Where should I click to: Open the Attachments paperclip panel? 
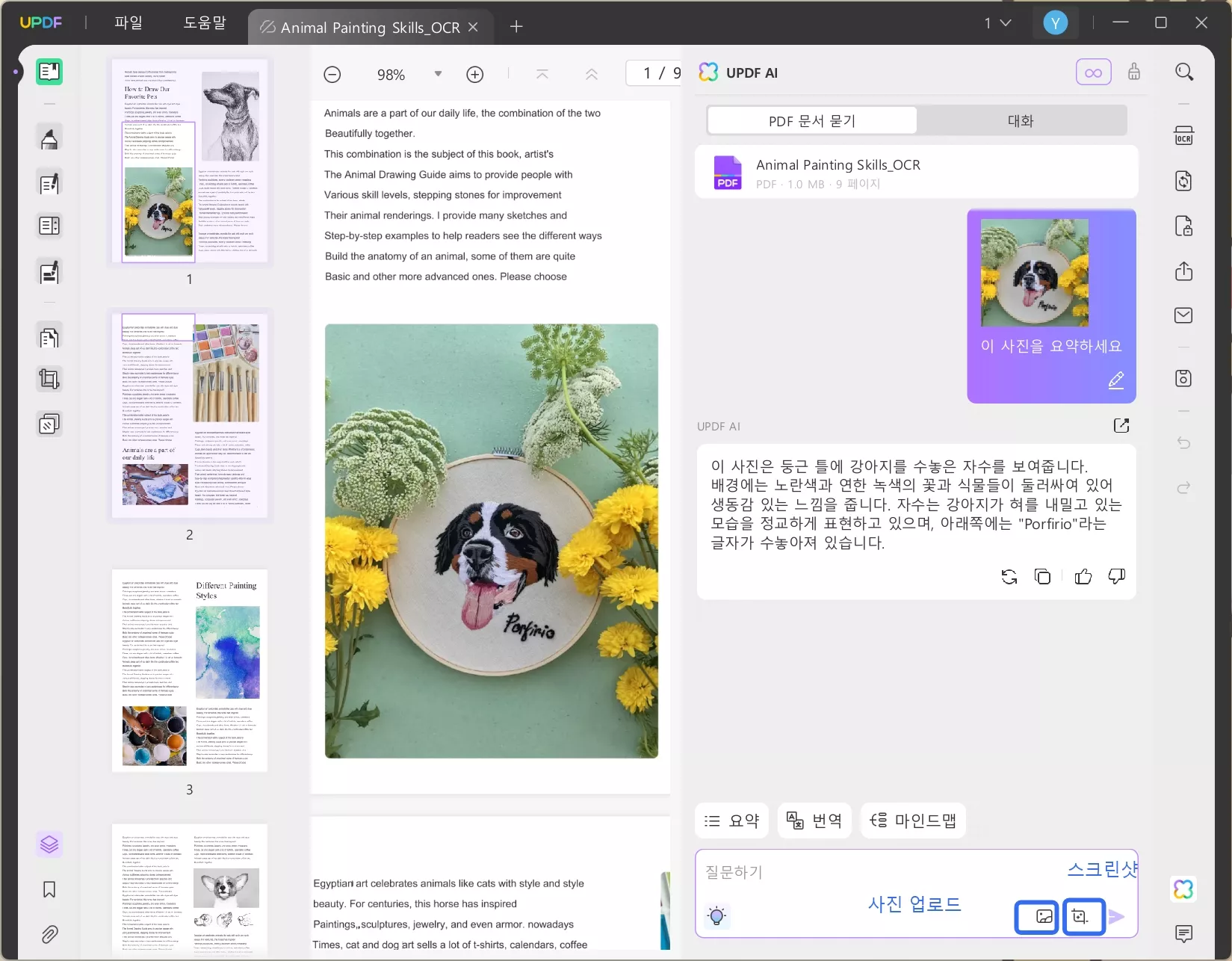click(x=49, y=934)
